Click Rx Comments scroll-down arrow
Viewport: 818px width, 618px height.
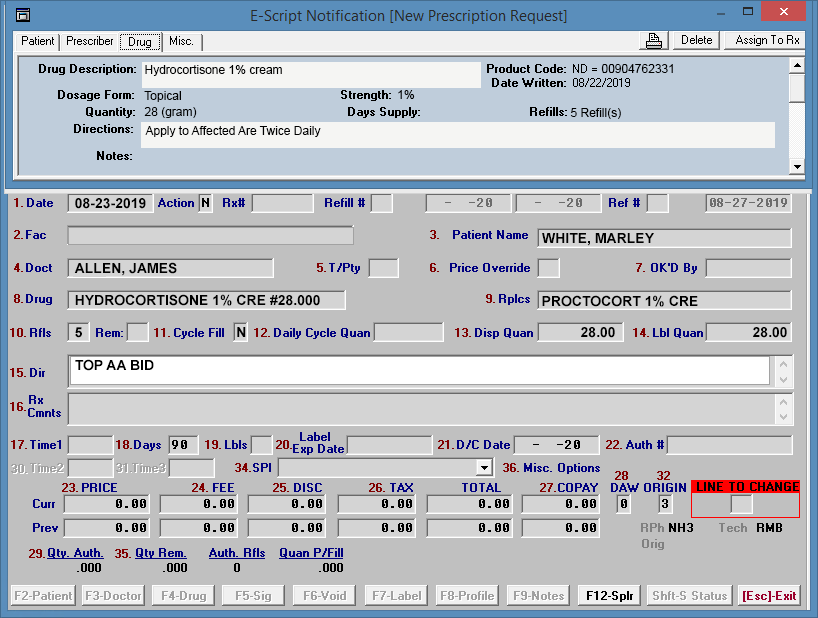coord(783,415)
